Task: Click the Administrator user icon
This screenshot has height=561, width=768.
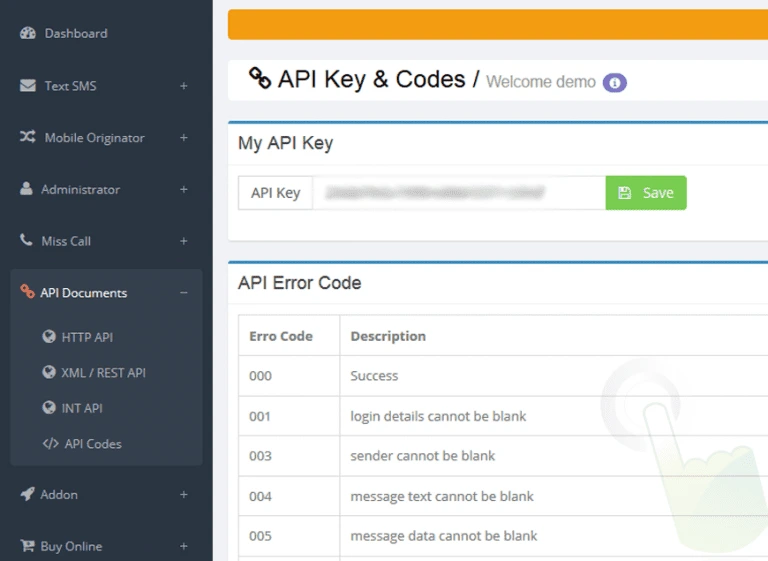Action: 27,189
